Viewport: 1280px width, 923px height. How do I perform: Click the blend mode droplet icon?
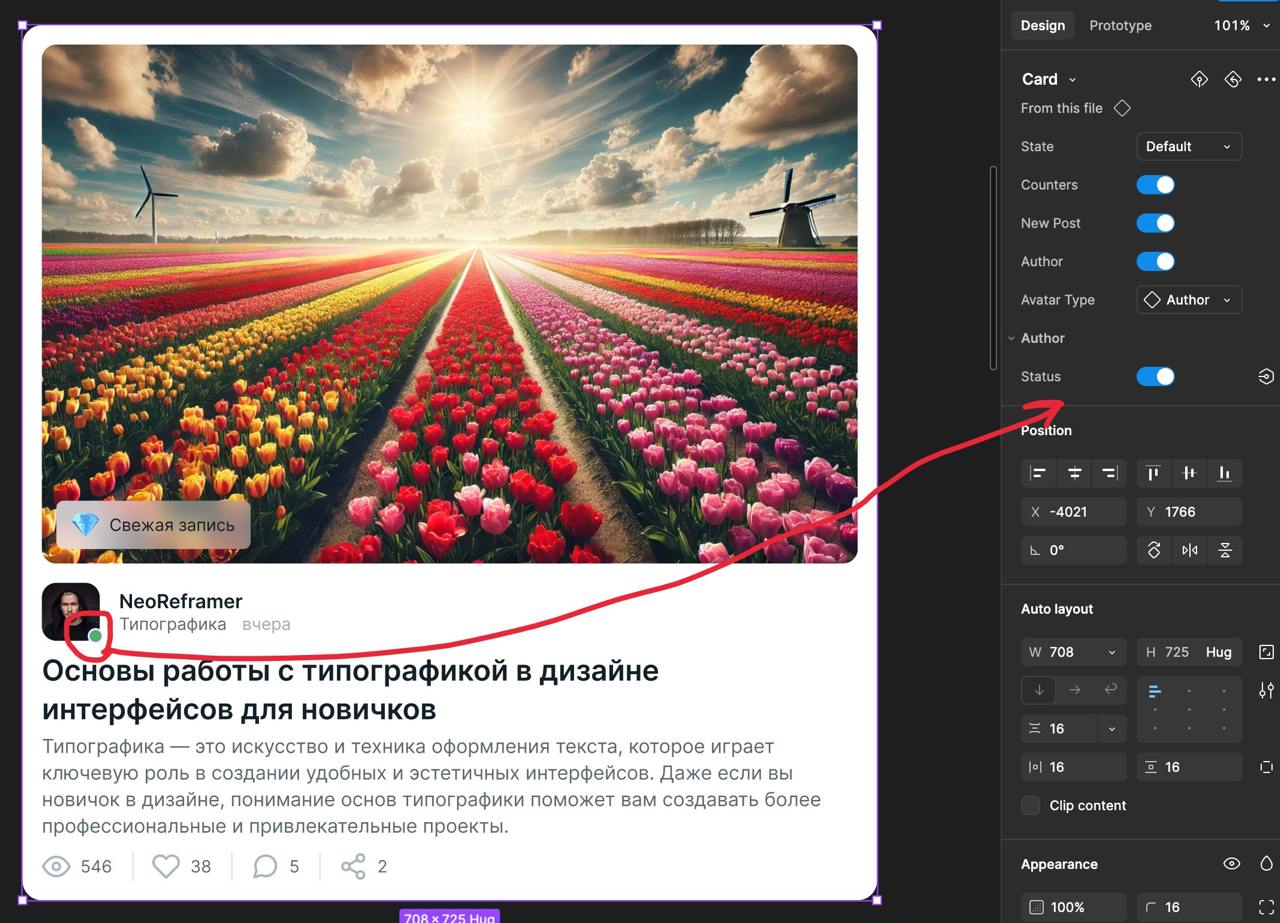point(1266,864)
